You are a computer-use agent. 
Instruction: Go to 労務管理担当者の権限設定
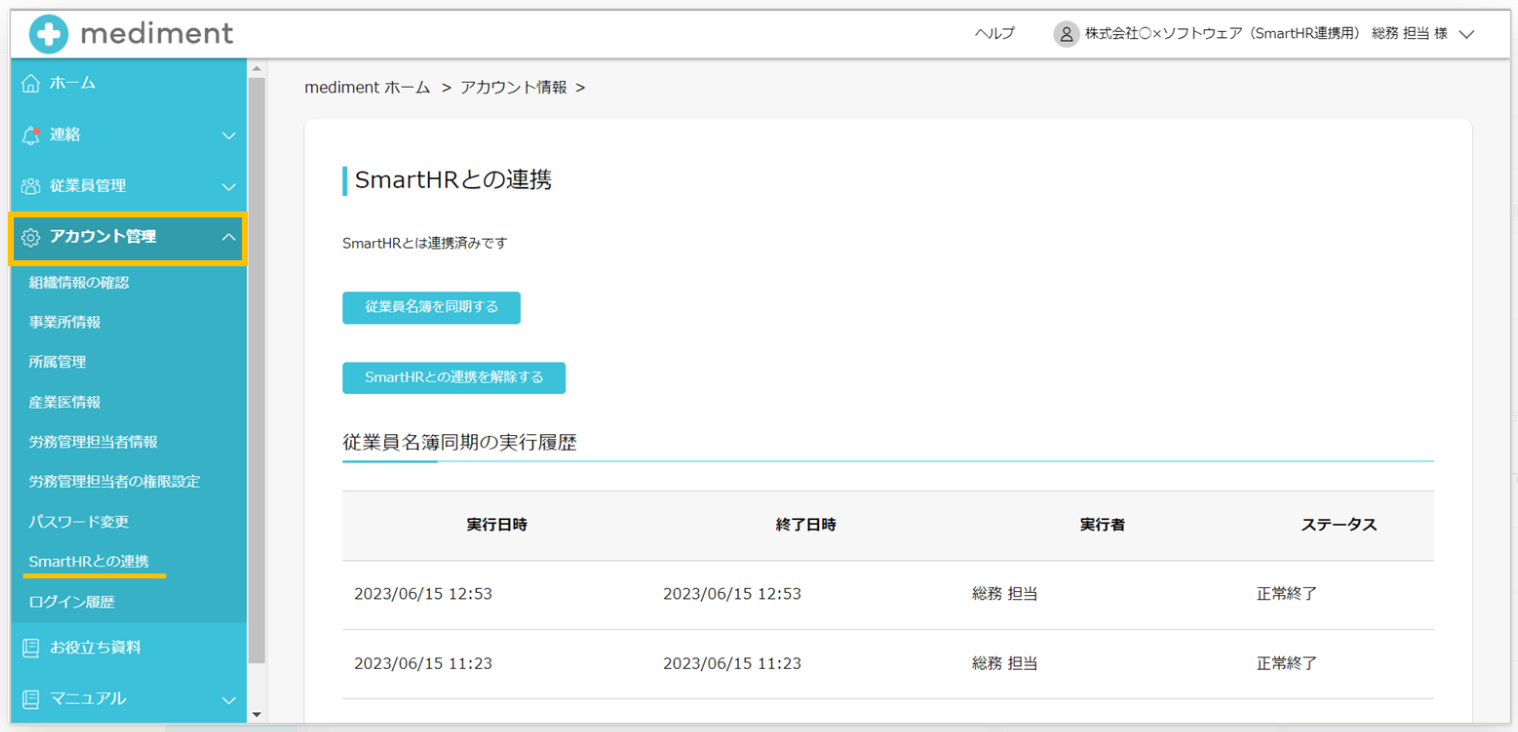(114, 482)
